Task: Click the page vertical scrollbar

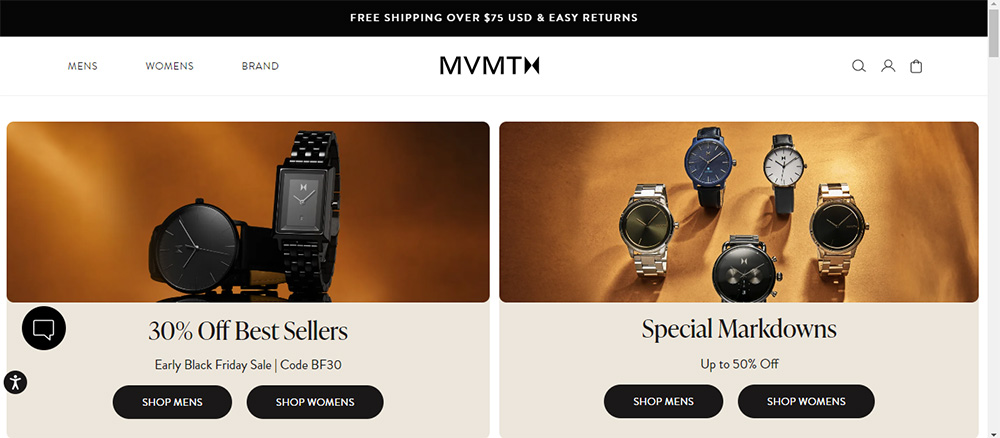Action: pos(994,224)
